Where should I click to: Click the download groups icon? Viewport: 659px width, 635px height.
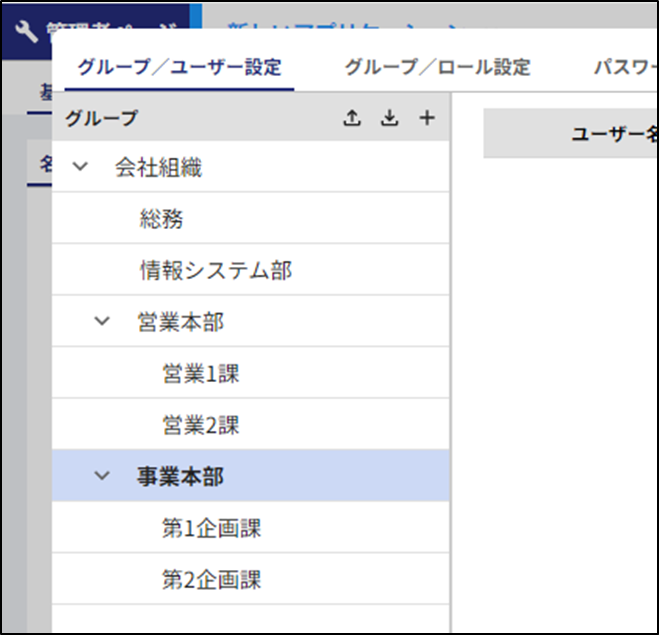pos(389,118)
